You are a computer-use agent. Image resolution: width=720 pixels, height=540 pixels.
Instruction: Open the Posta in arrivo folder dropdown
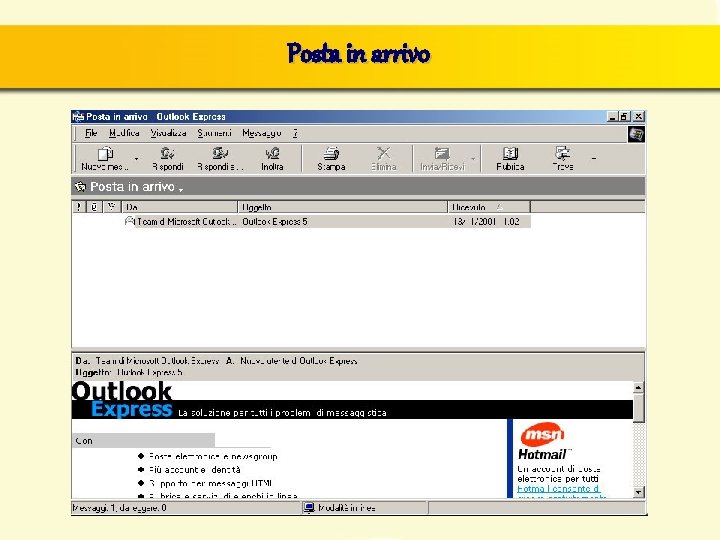tap(181, 189)
